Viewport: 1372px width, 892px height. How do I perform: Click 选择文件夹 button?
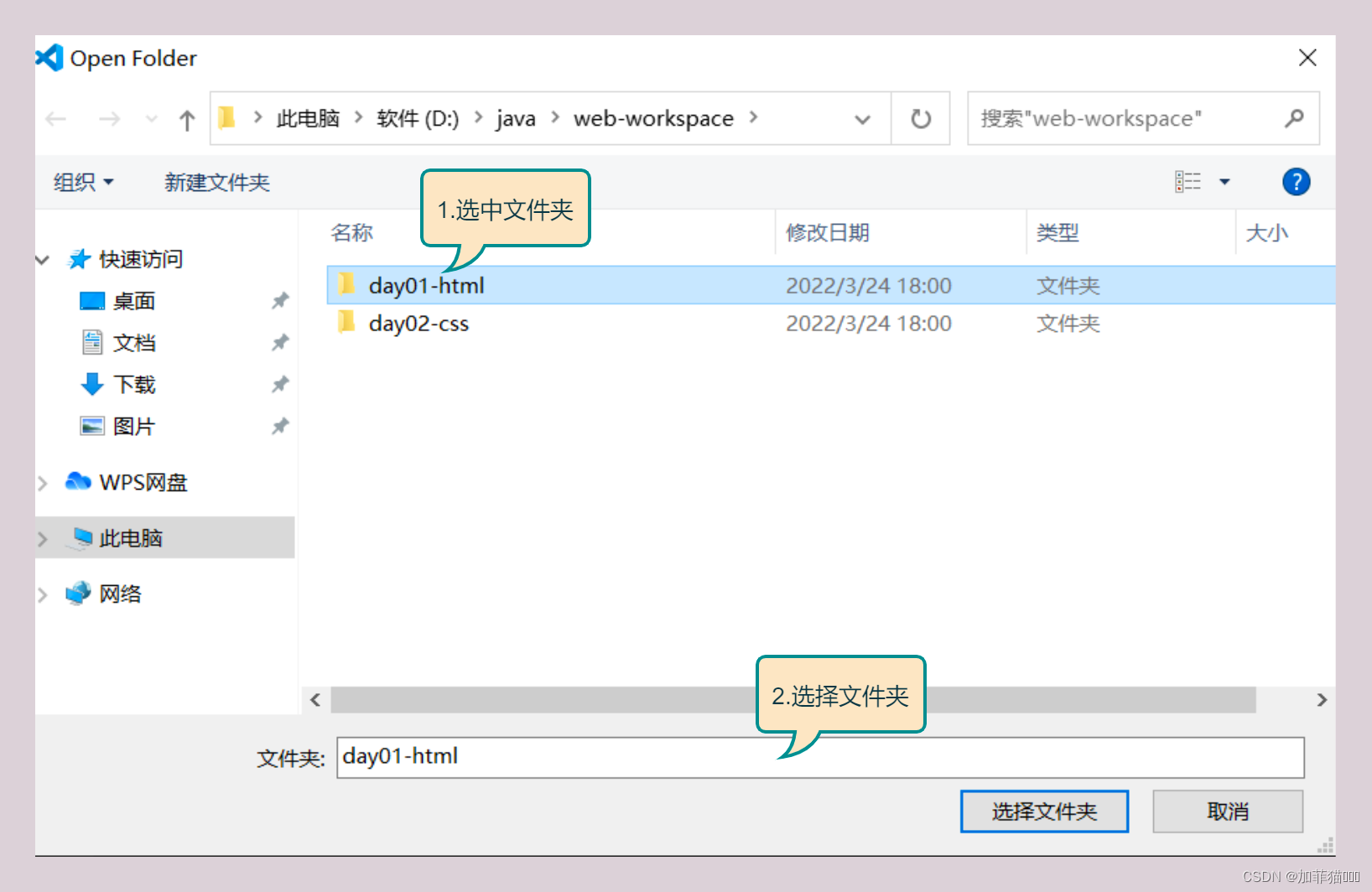tap(1044, 811)
